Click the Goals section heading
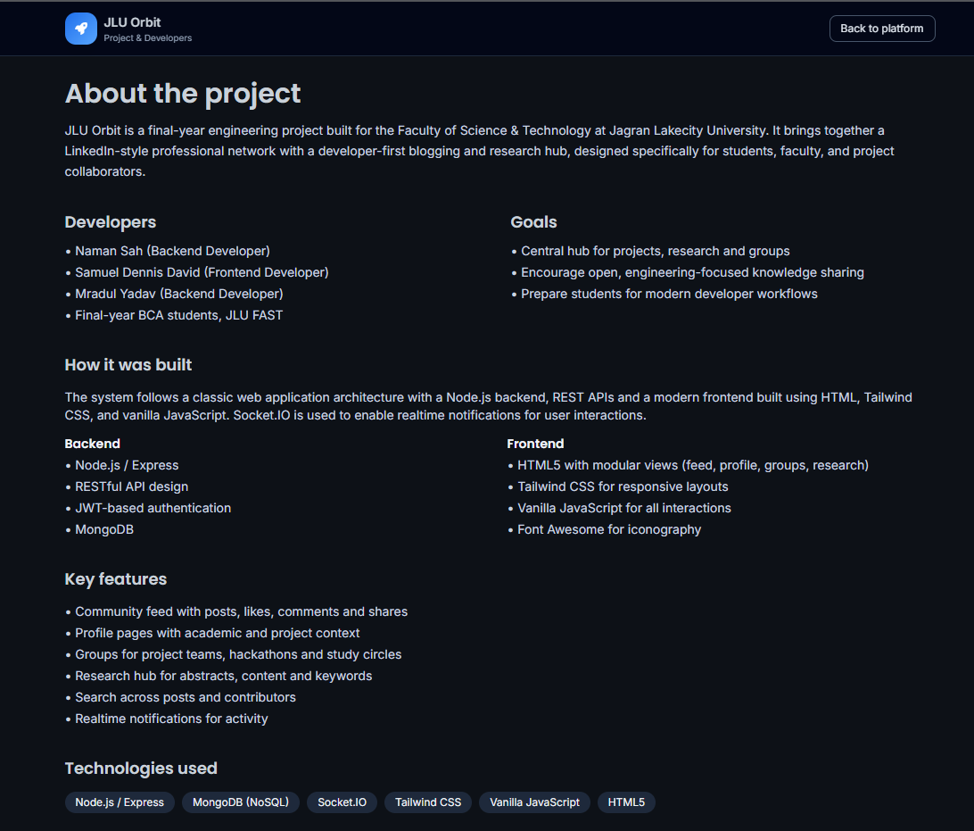The width and height of the screenshot is (974, 831). [534, 222]
